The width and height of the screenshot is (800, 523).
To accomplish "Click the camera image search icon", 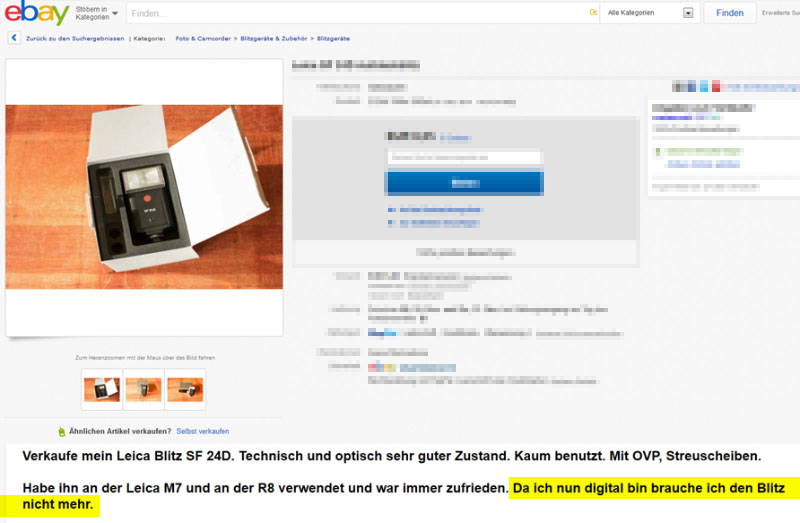I will pyautogui.click(x=593, y=13).
